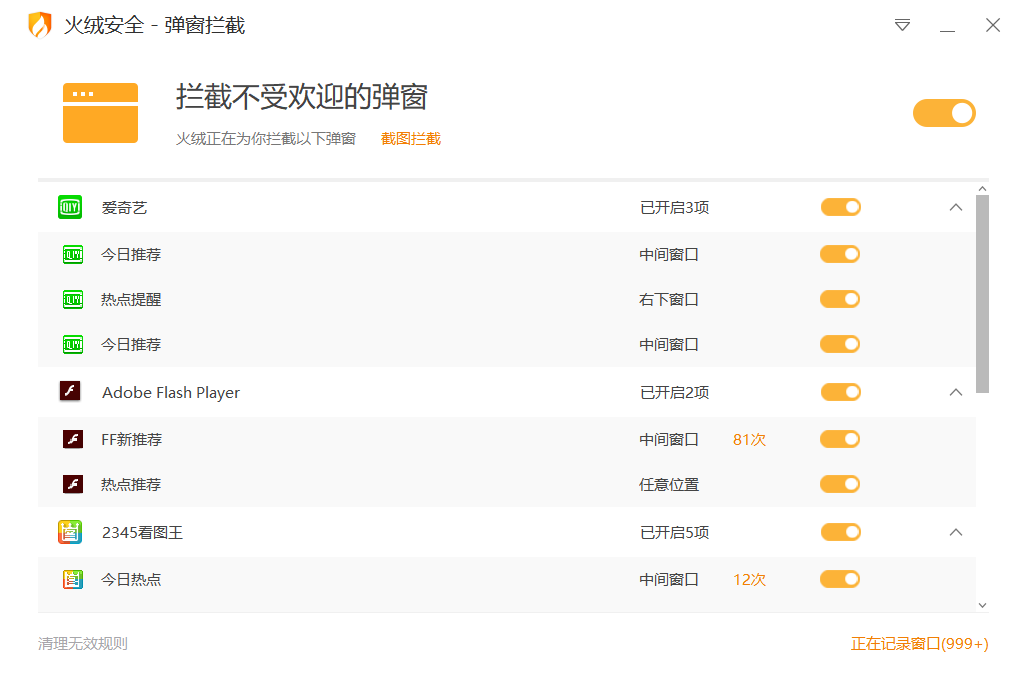Image resolution: width=1027 pixels, height=675 pixels.
Task: Disable the 今日热点 rule switch
Action: 840,579
